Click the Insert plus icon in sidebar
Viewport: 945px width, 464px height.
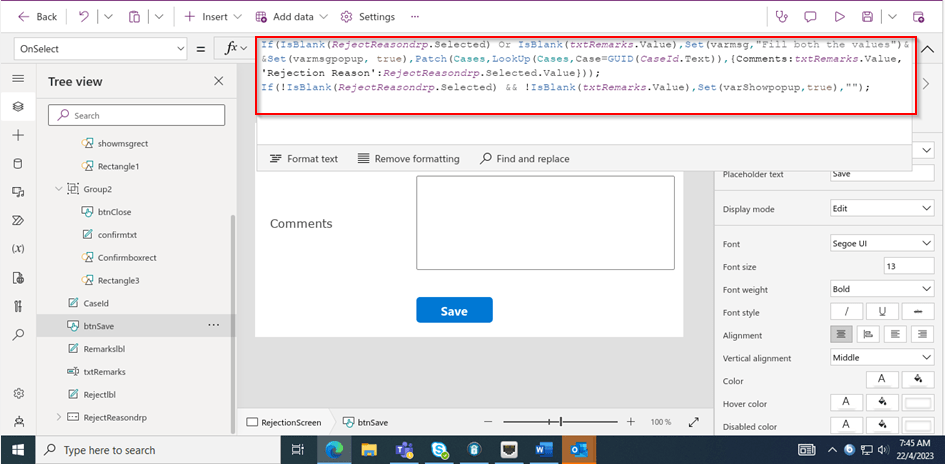coord(18,135)
